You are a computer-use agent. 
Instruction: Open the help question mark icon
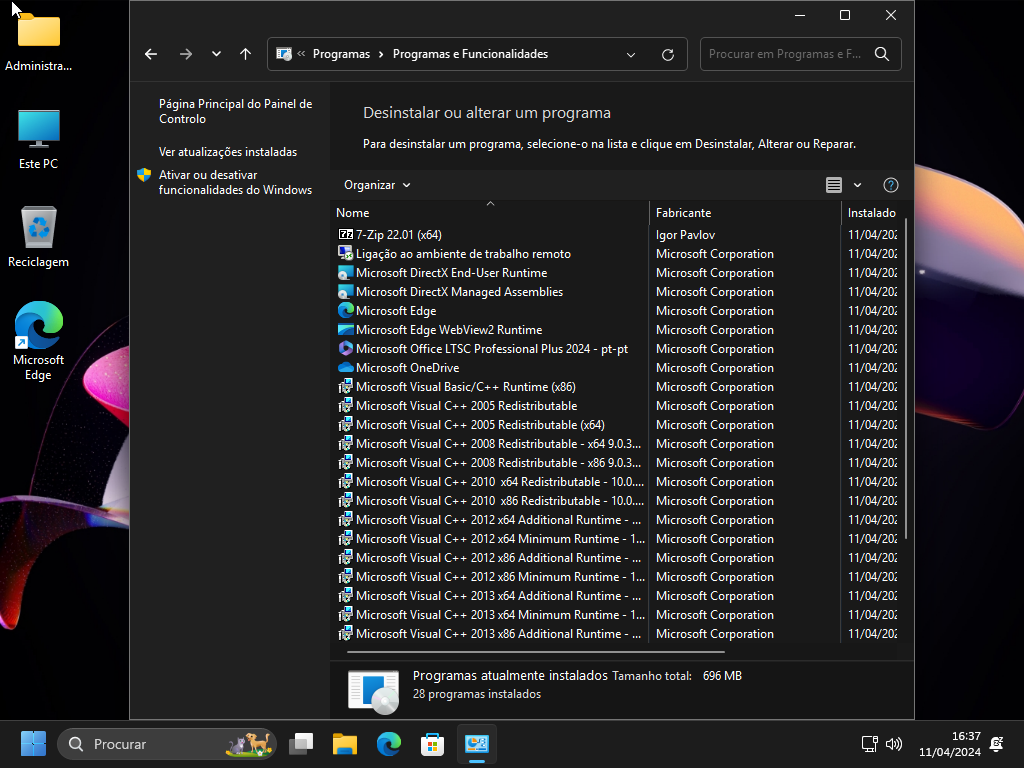[x=890, y=185]
